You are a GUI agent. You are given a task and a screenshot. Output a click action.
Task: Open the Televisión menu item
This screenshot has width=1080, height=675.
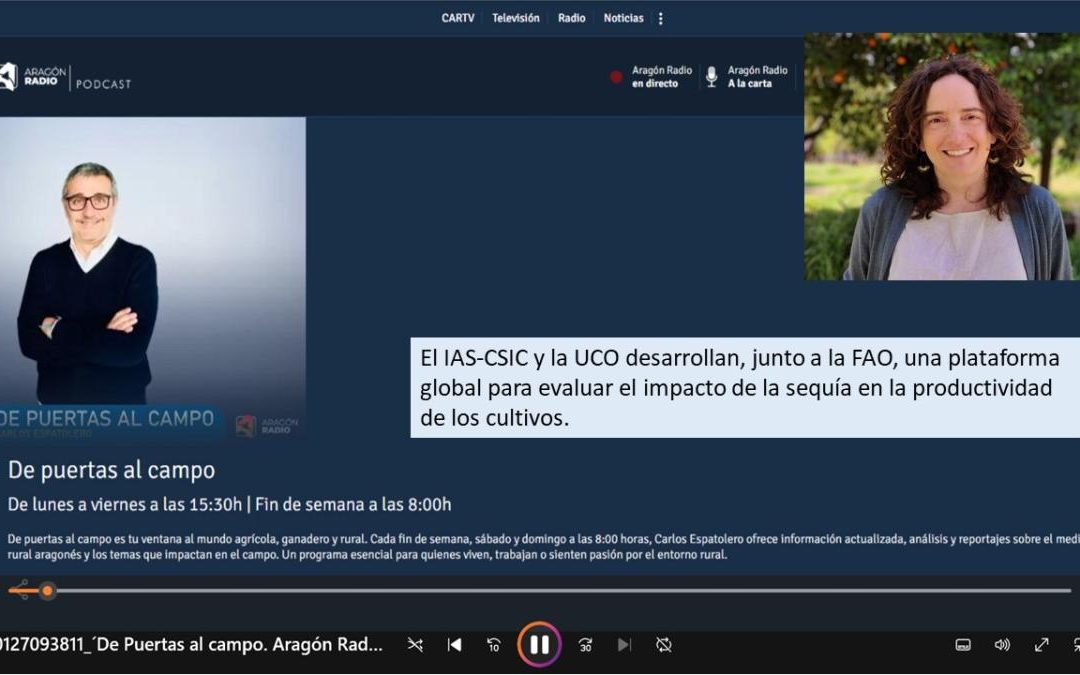click(x=516, y=18)
